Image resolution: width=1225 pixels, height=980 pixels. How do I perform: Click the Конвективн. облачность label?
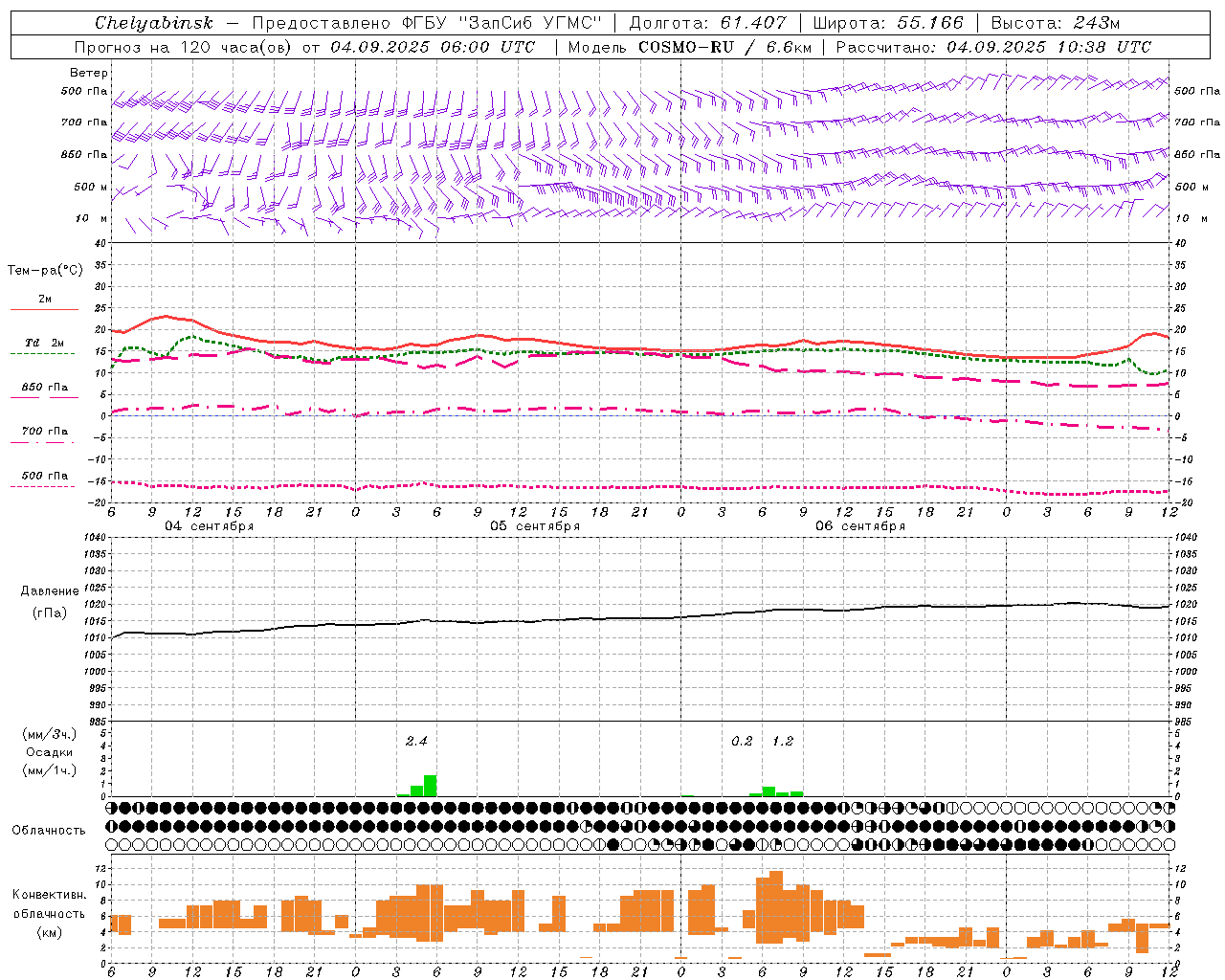click(x=49, y=904)
